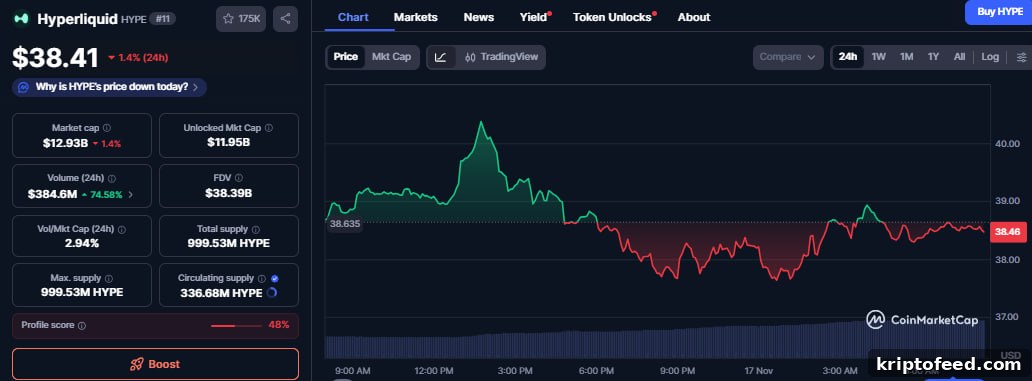The image size is (1032, 381).
Task: Switch chart to Mkt Cap view
Action: [392, 57]
